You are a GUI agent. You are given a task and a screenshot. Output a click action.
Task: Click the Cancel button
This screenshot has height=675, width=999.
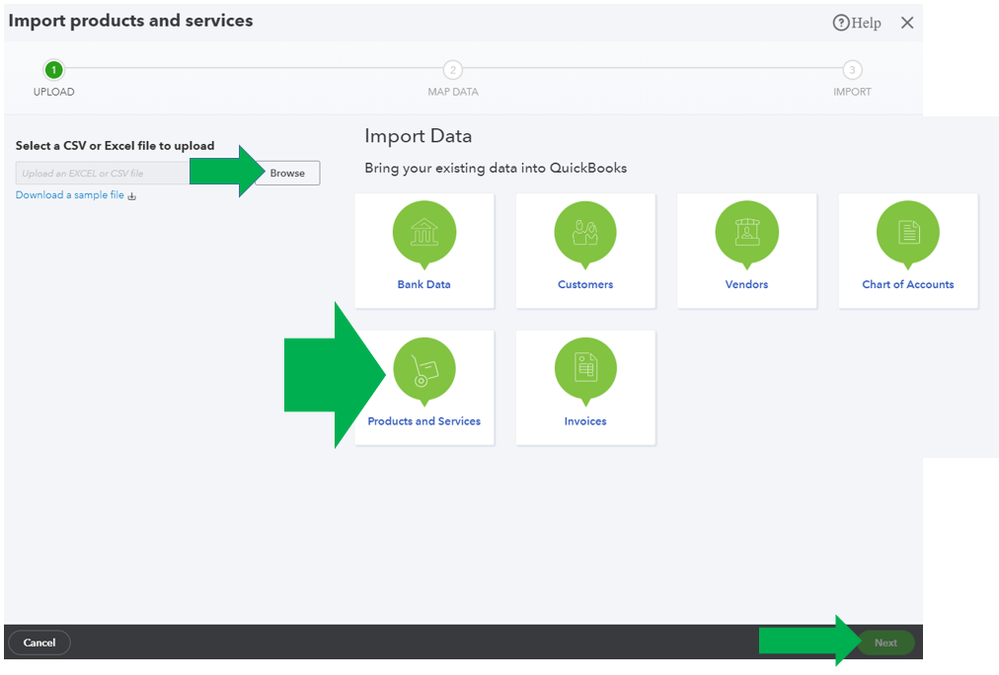(x=39, y=643)
